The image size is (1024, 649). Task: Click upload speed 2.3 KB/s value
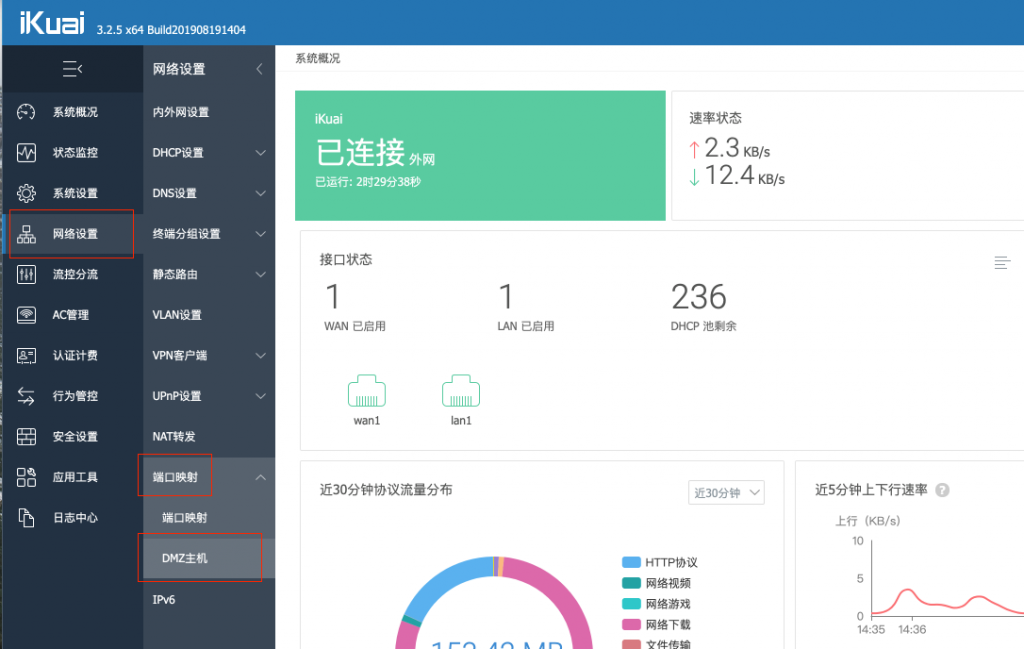coord(737,148)
